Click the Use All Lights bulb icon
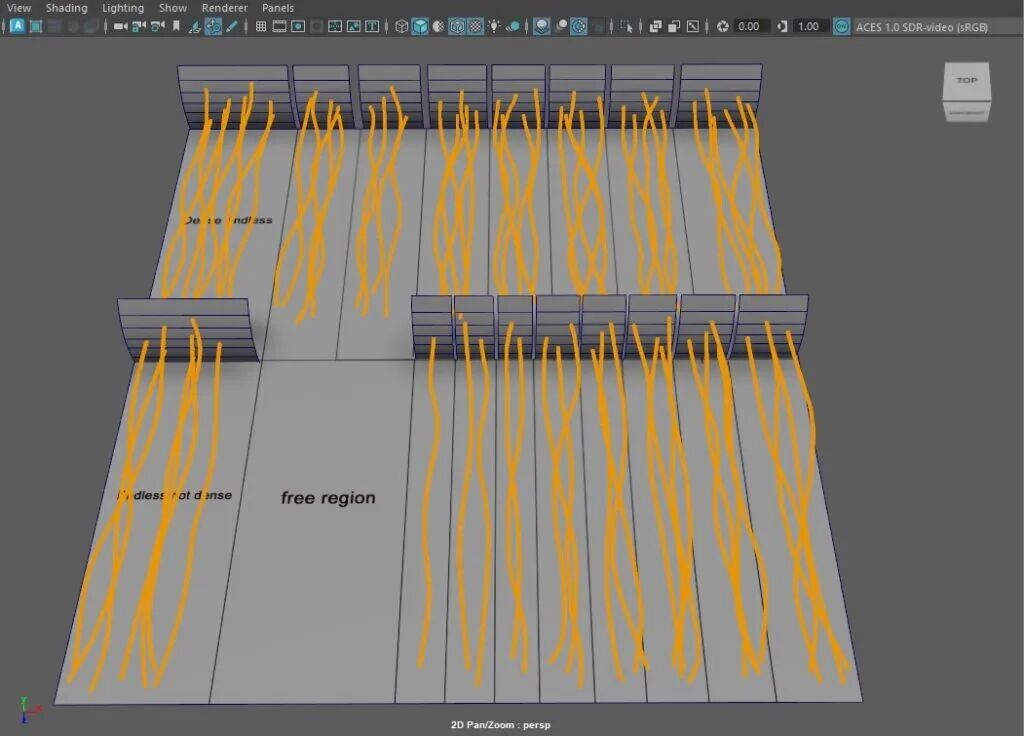The image size is (1024, 736). point(494,26)
